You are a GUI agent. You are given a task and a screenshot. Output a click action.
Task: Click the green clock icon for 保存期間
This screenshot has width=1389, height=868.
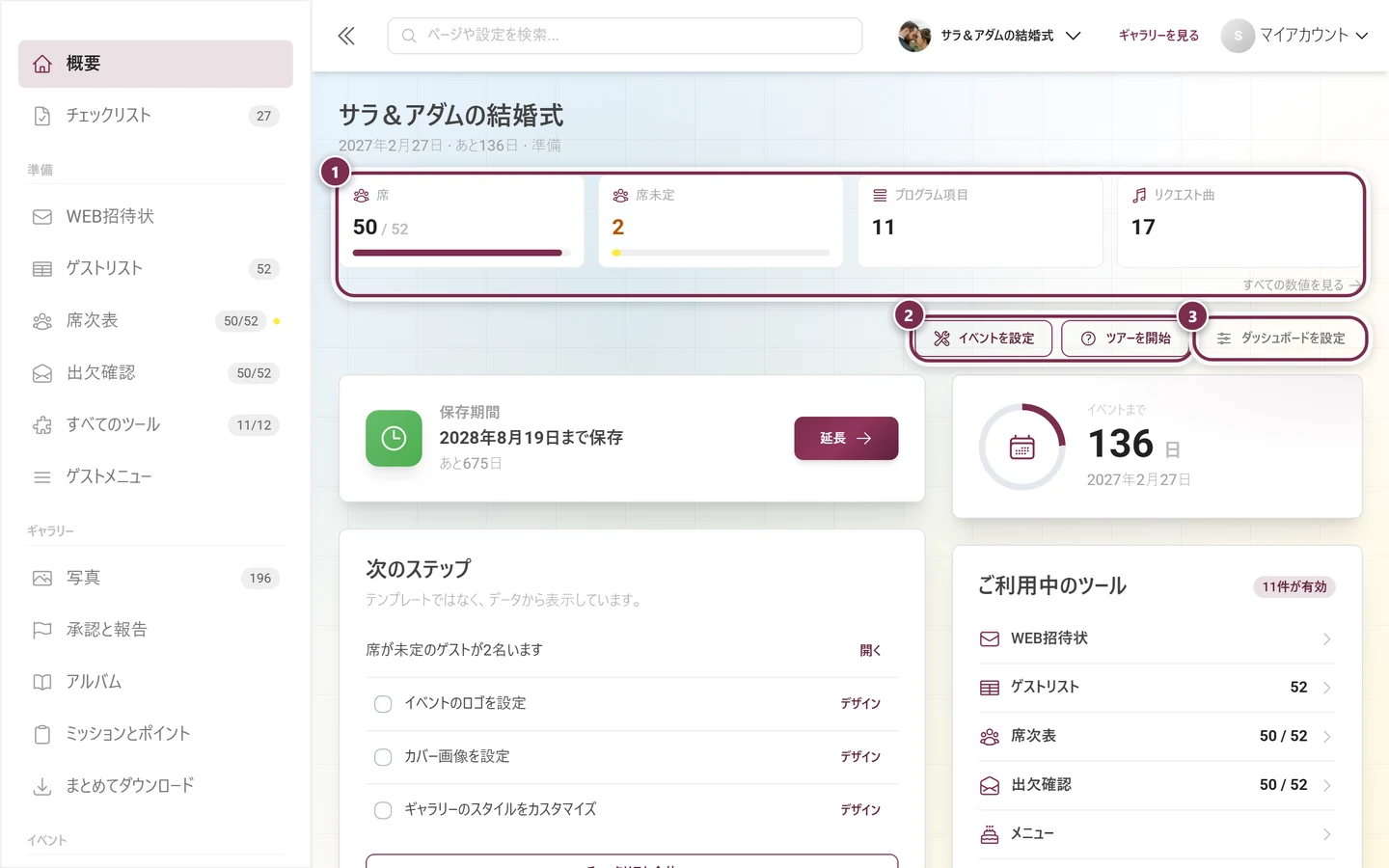pyautogui.click(x=394, y=439)
